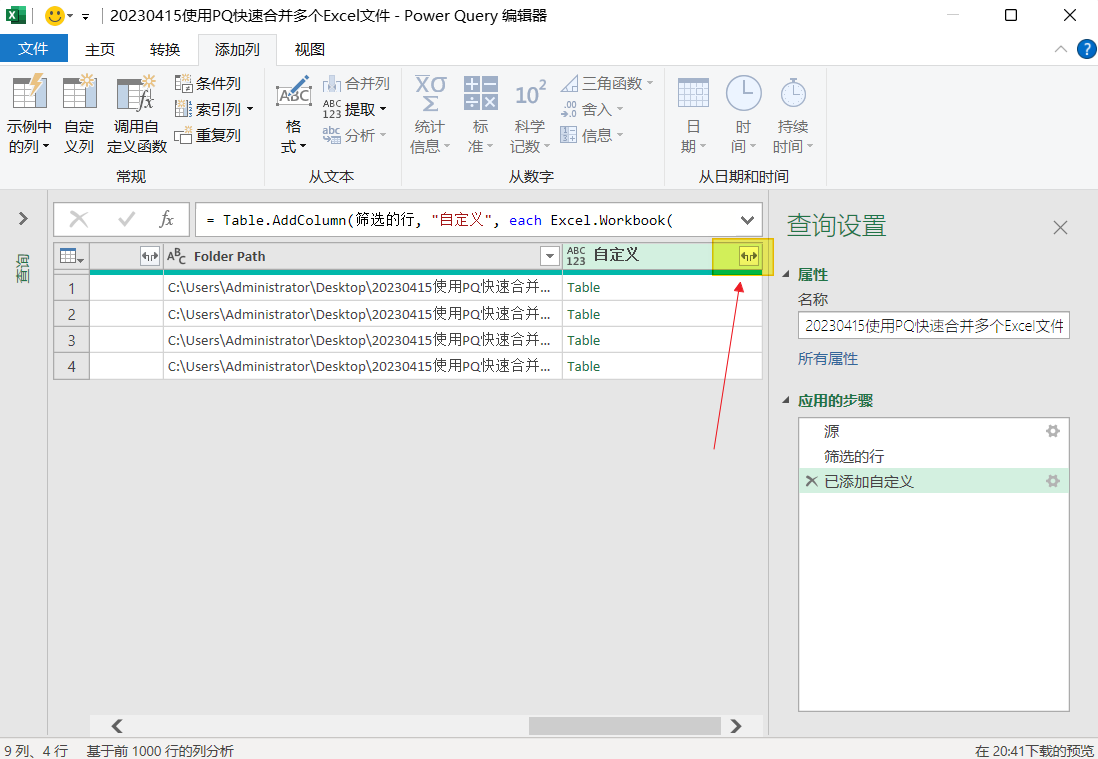1098x759 pixels.
Task: Click the query name input field
Action: [933, 326]
